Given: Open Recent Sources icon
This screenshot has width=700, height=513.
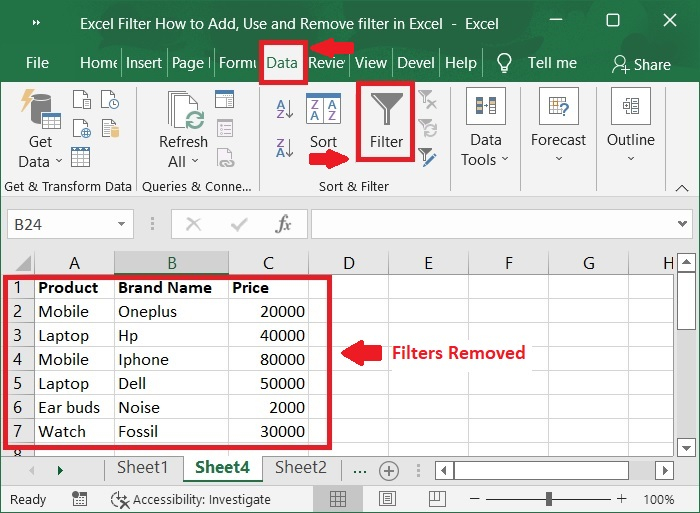Looking at the screenshot, I should pyautogui.click(x=110, y=100).
